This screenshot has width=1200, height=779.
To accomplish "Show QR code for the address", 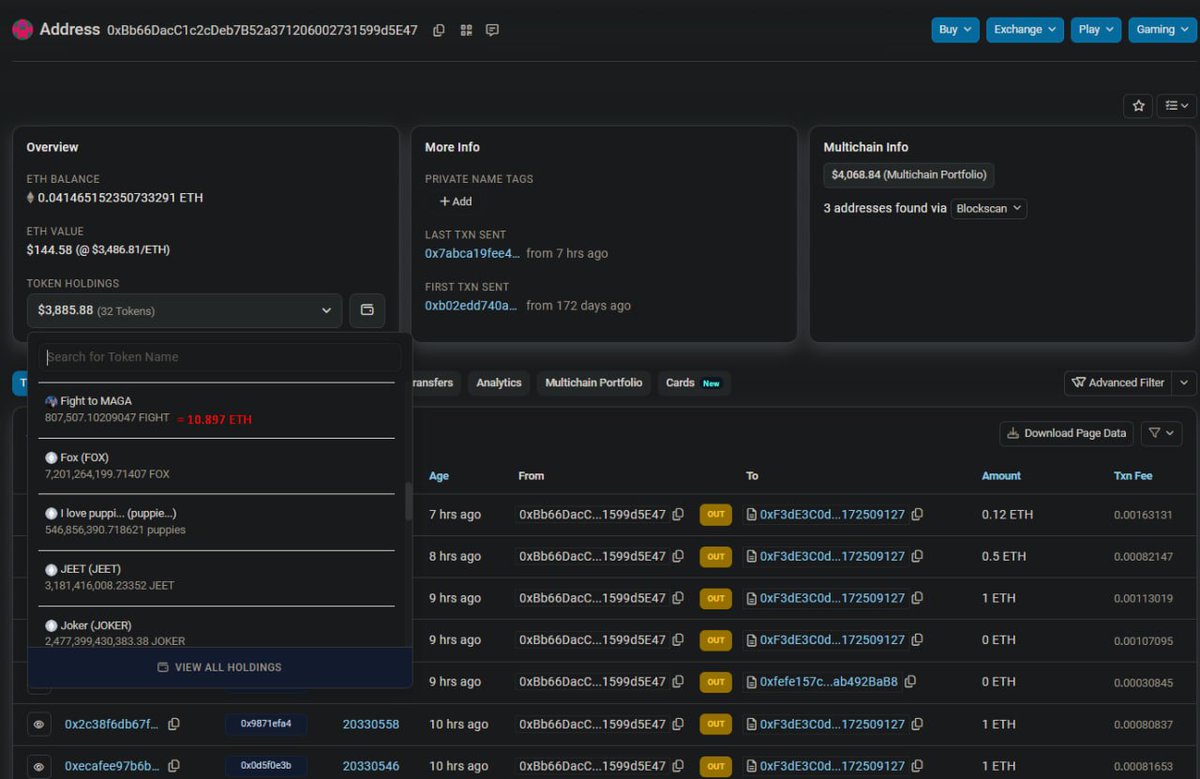I will click(466, 30).
